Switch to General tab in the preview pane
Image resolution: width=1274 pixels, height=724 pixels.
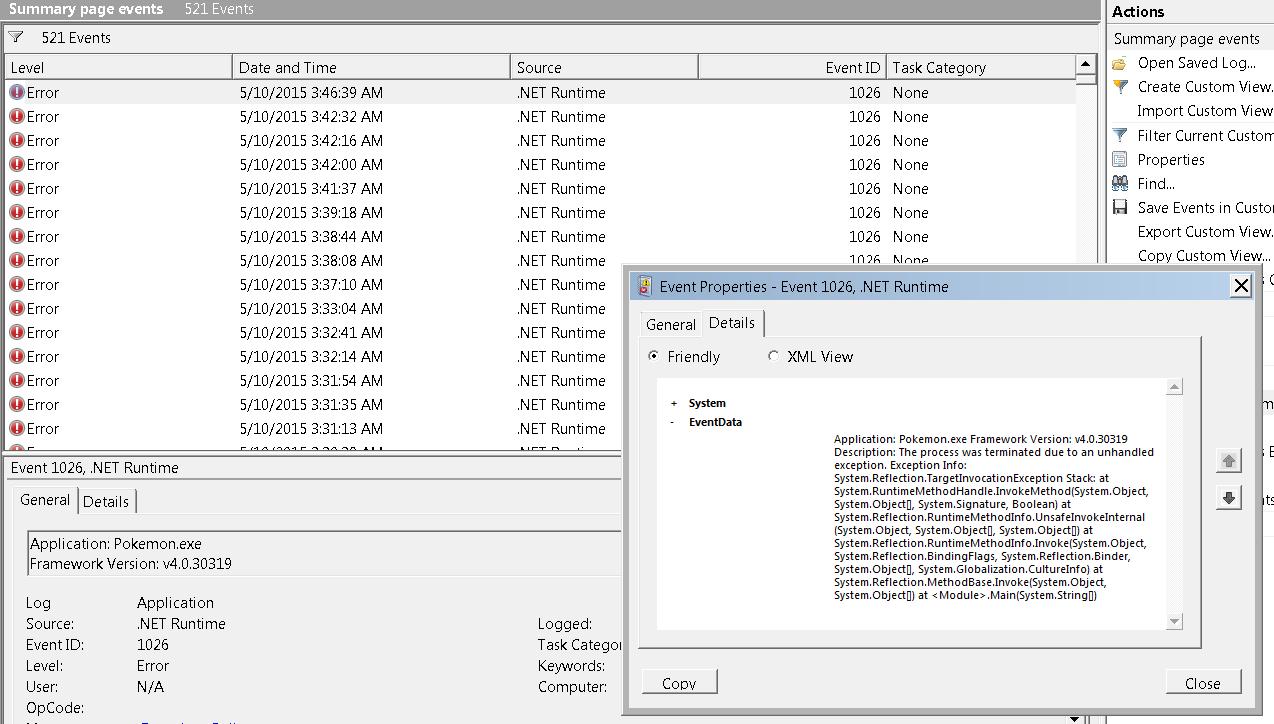pos(45,500)
